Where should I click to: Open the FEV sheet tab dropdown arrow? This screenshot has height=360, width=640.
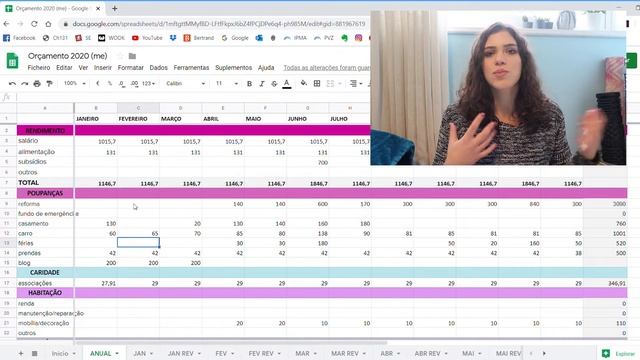232,353
